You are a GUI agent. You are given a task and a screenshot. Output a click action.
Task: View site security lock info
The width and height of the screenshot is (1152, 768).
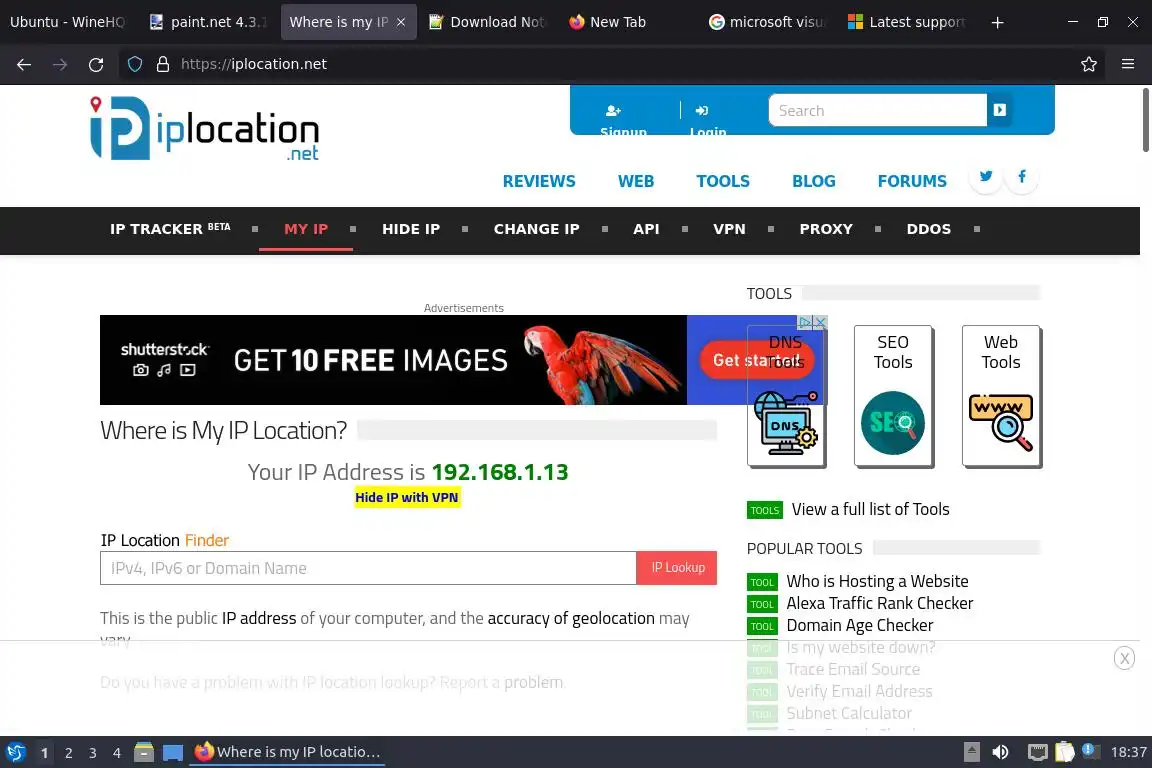163,65
